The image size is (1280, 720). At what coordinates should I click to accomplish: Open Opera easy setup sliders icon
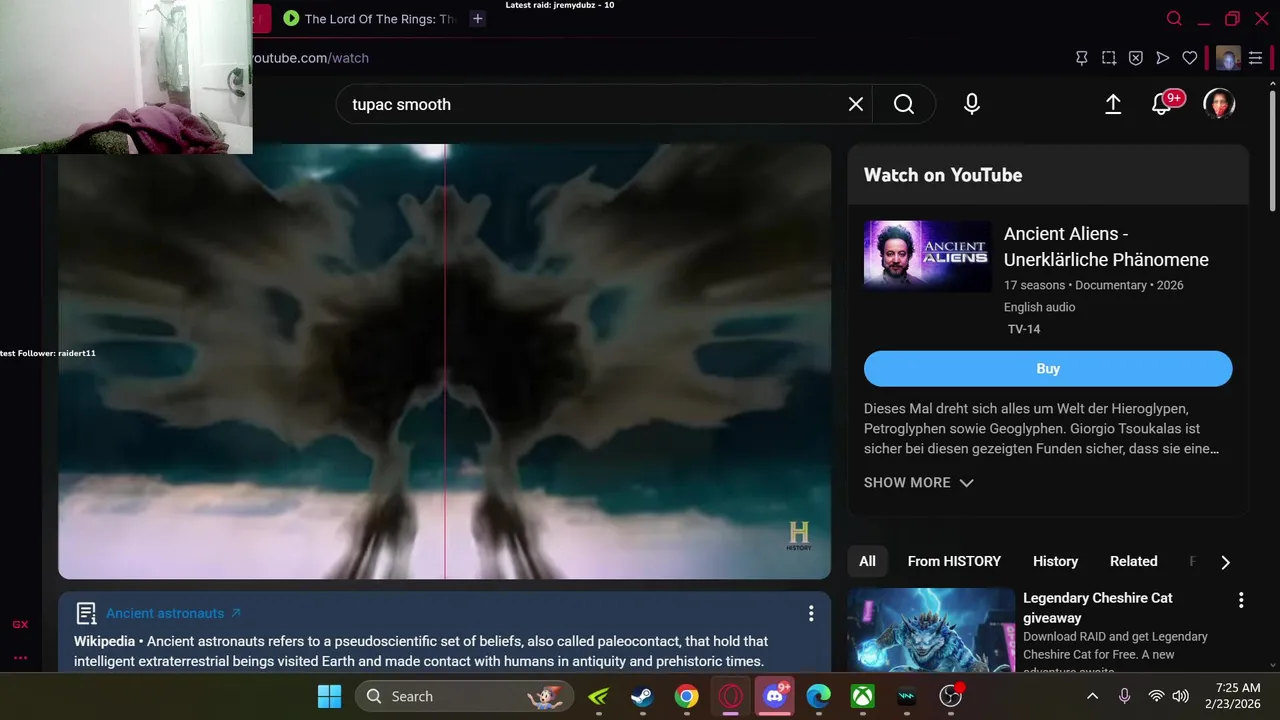coord(1256,58)
